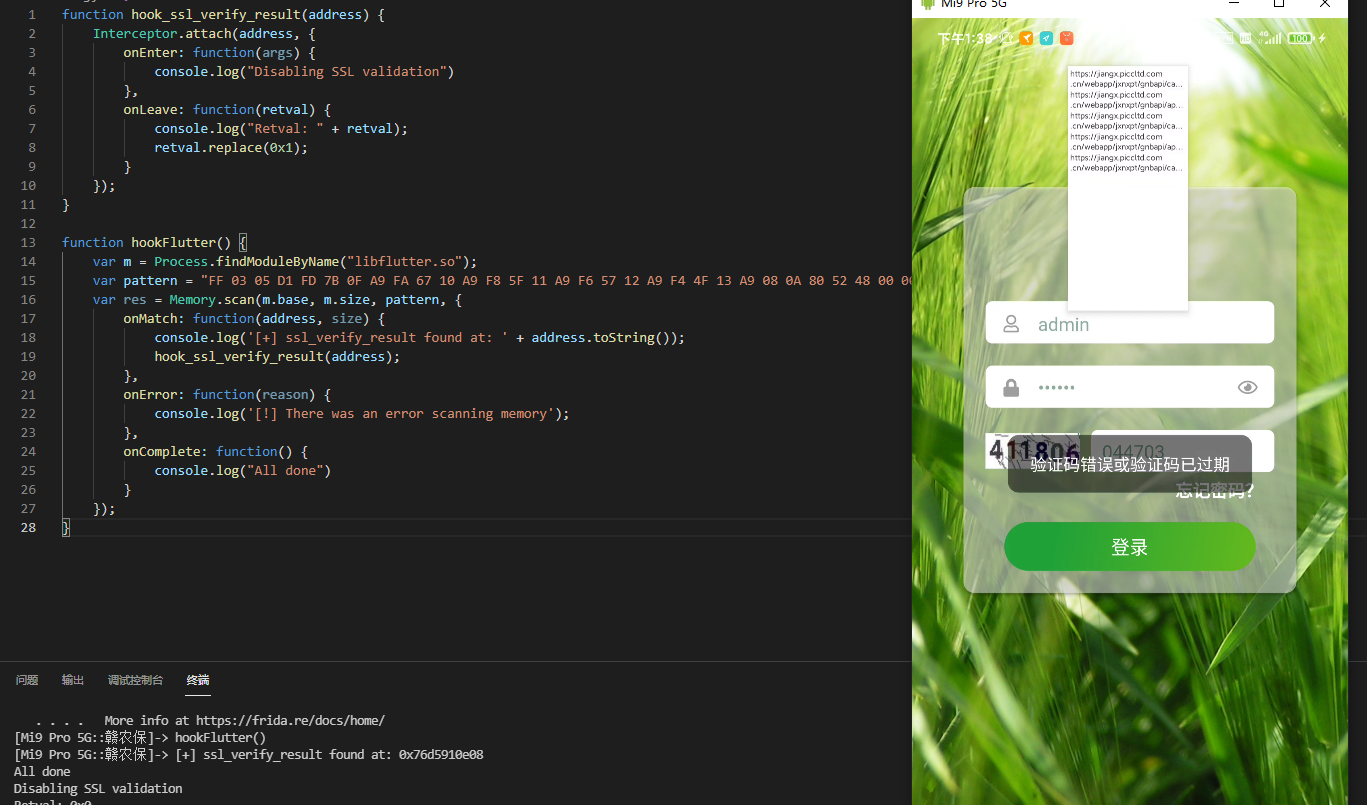Screen dimensions: 1367x805
Task: Maximize the Mi9 Pro 5G mirror window
Action: 1278,4
